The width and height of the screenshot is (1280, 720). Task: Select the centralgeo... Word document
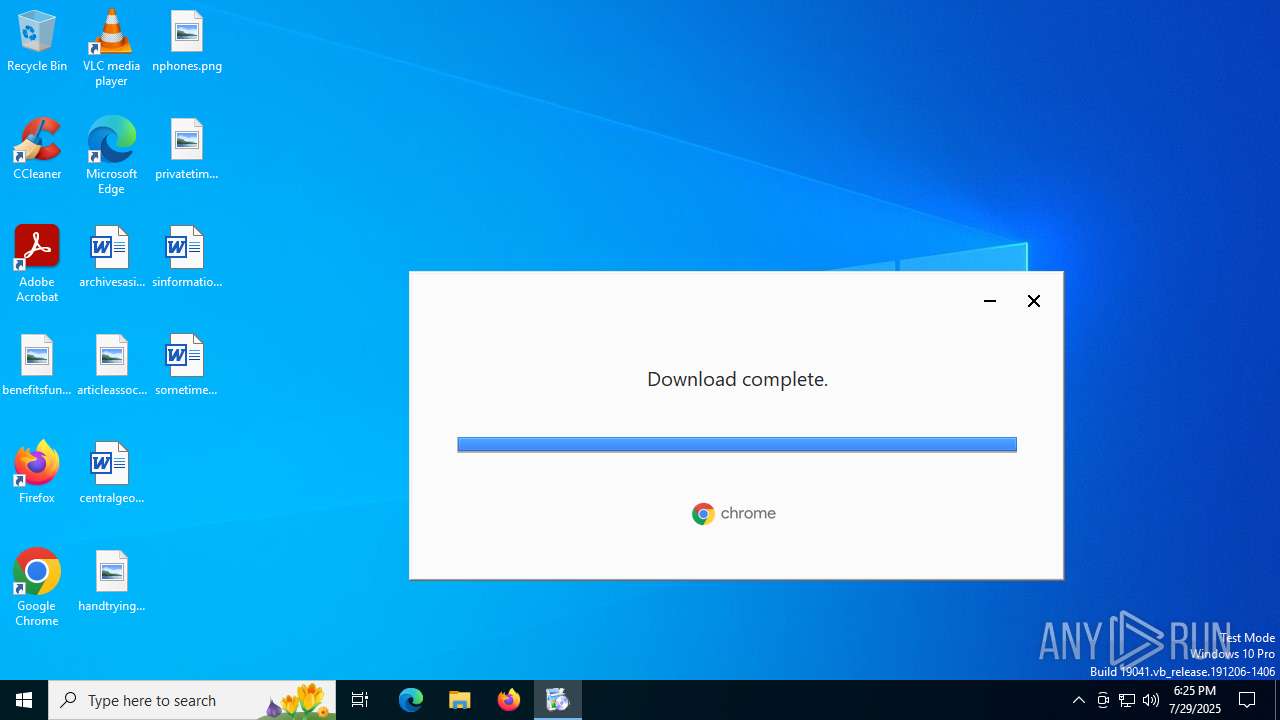tap(111, 473)
